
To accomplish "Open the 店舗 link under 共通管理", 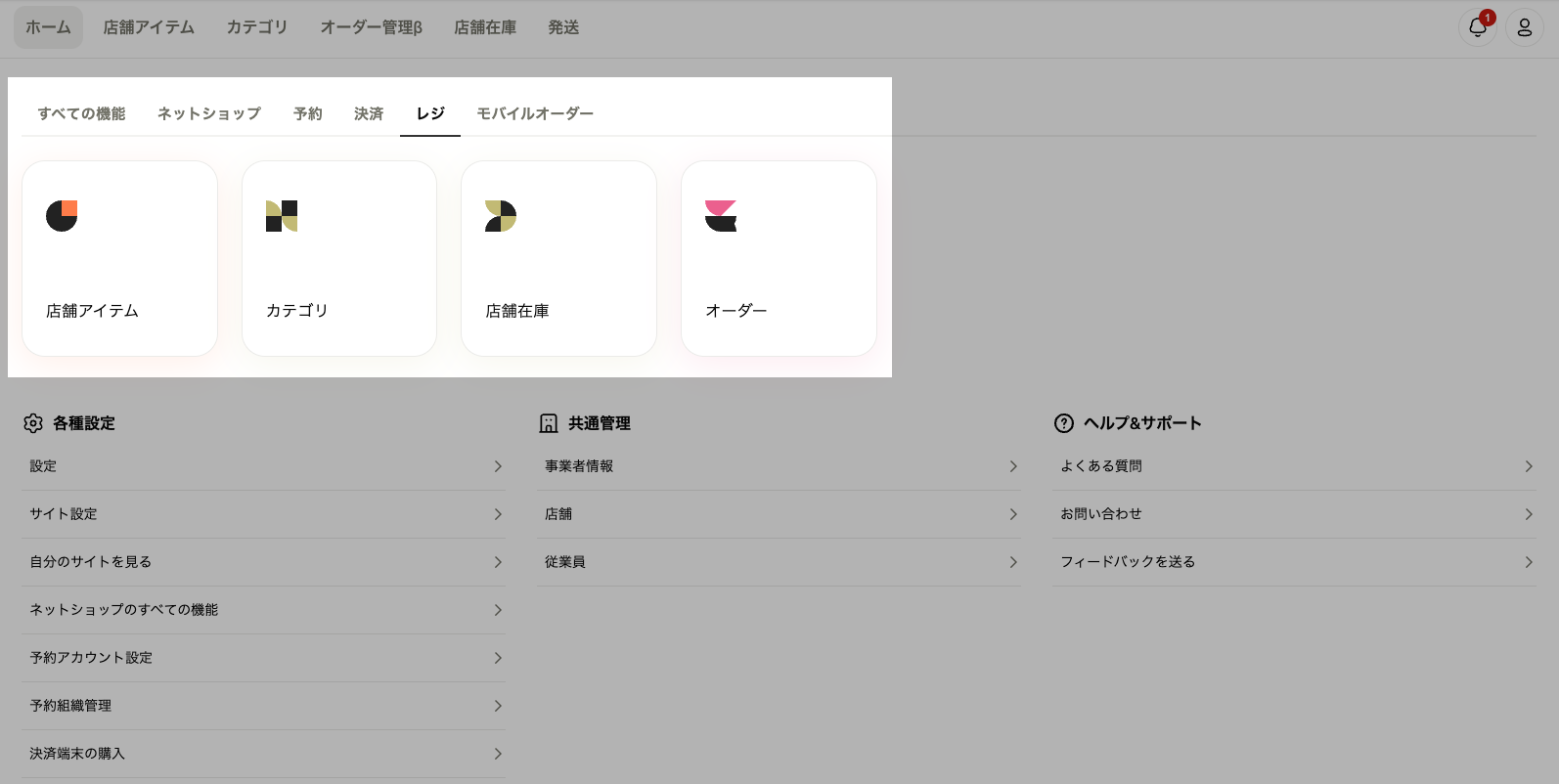I will click(x=779, y=514).
